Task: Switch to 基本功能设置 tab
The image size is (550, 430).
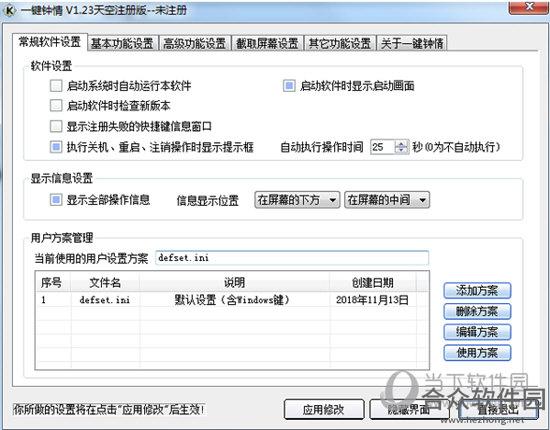Action: pos(122,43)
